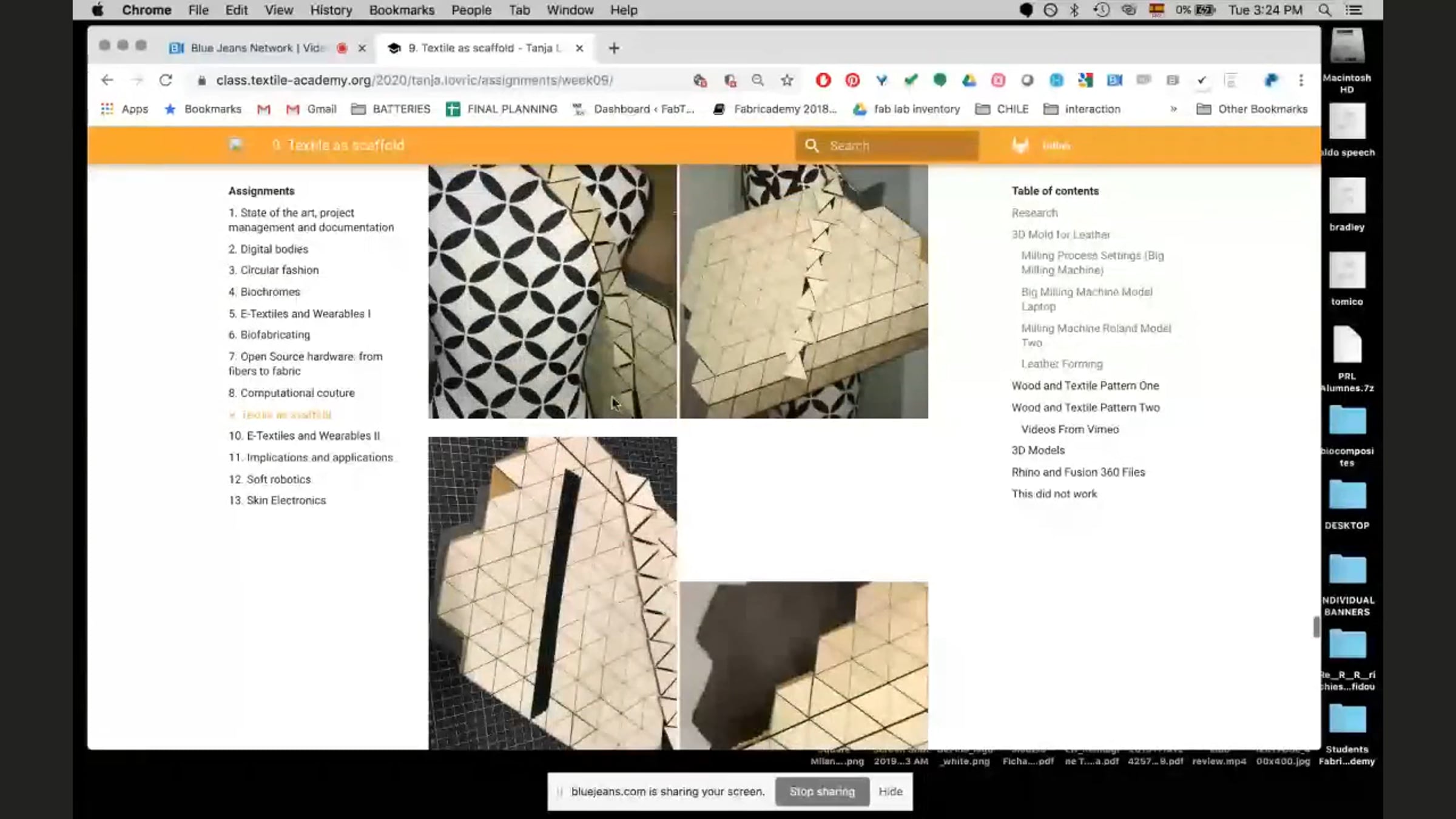Open the Google Drive extension icon

pos(969,80)
